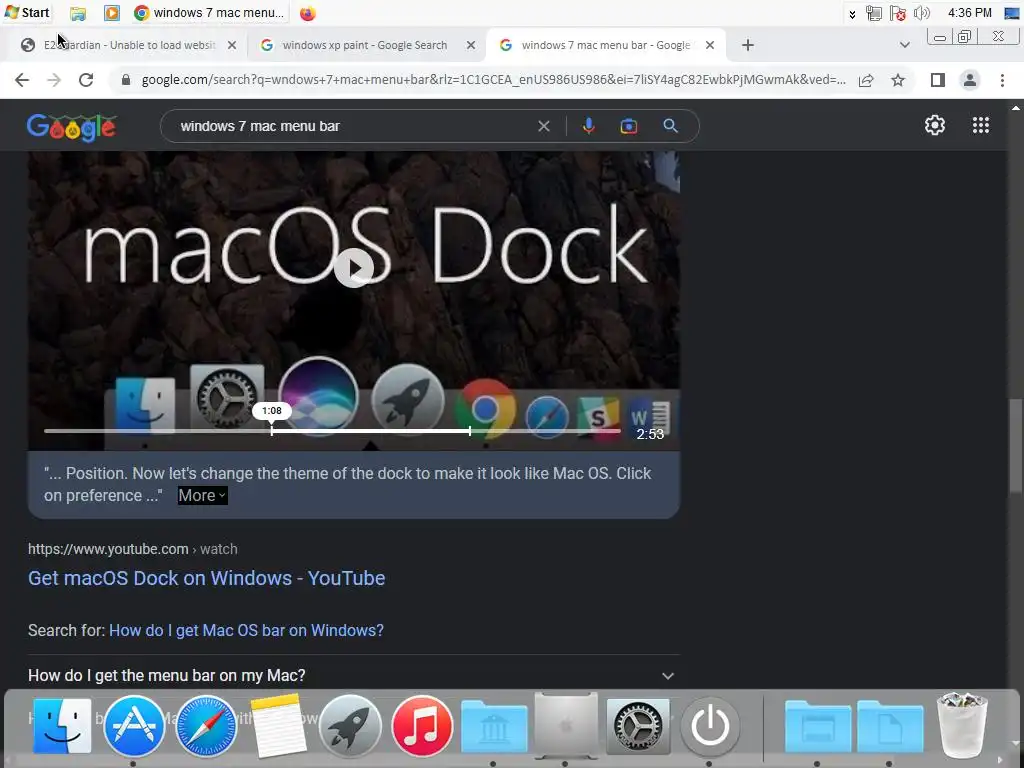Click the red flag security tray icon

click(898, 13)
